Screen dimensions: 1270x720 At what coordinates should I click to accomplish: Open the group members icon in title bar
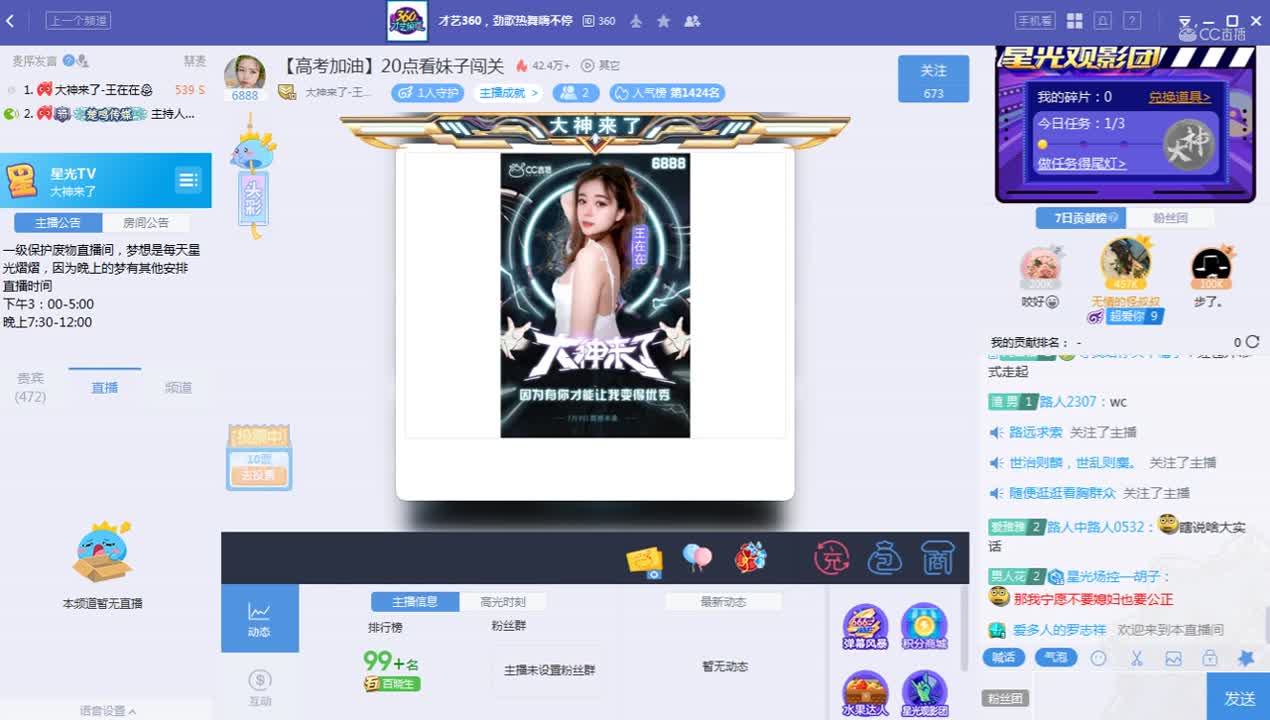pos(691,21)
